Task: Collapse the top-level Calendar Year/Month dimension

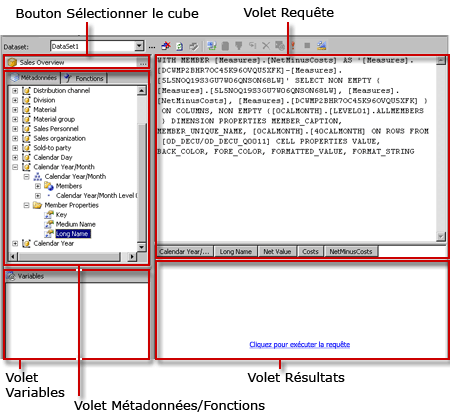Action: coord(15,167)
